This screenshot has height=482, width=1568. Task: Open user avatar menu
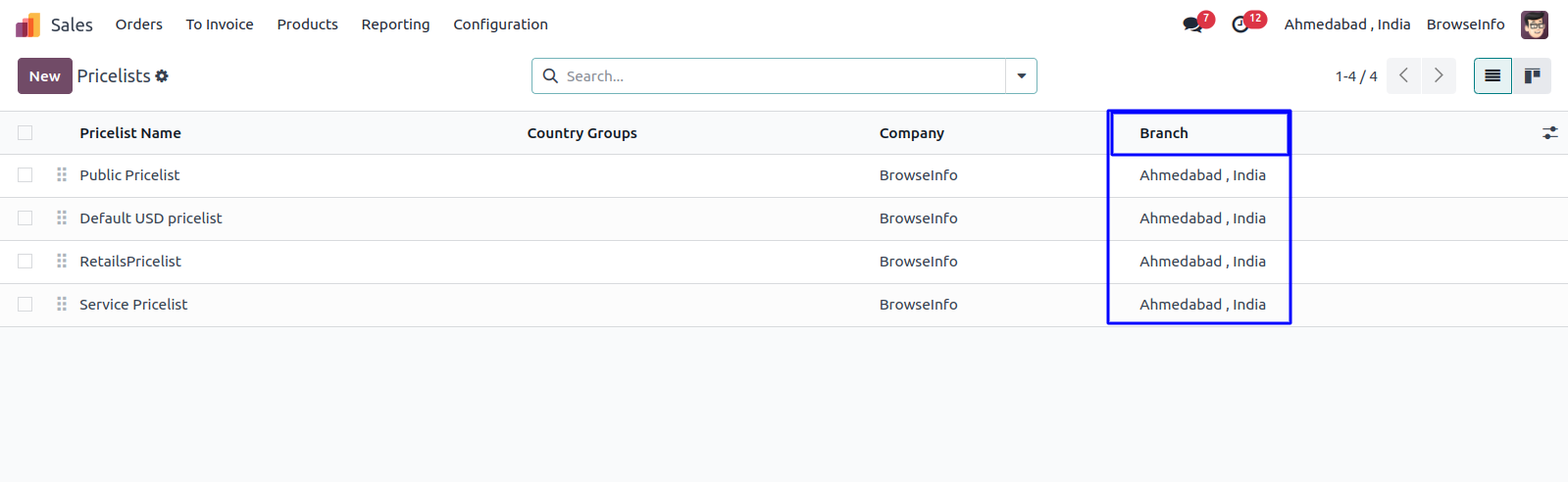coord(1534,24)
